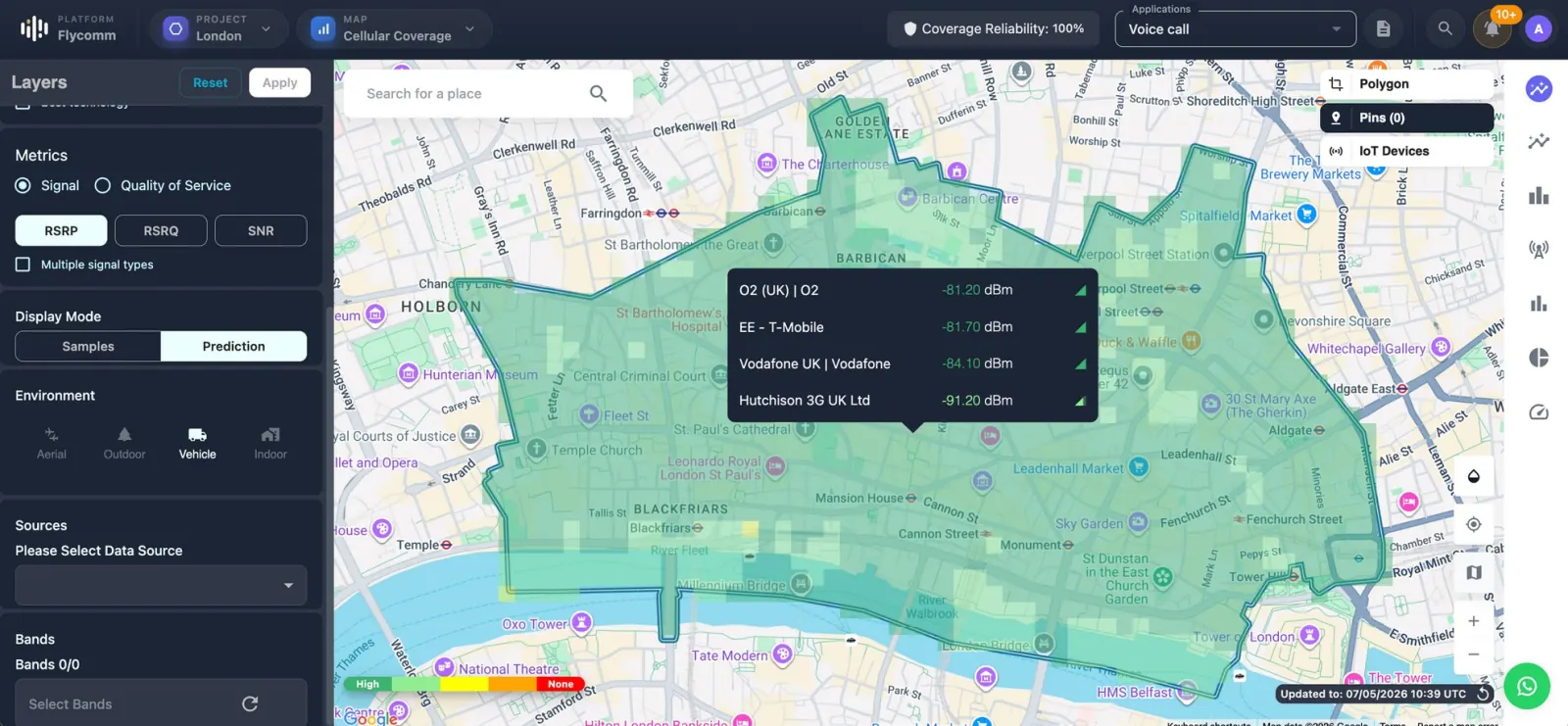Select the RSRQ signal metric tab
This screenshot has height=726, width=1568.
[x=161, y=230]
